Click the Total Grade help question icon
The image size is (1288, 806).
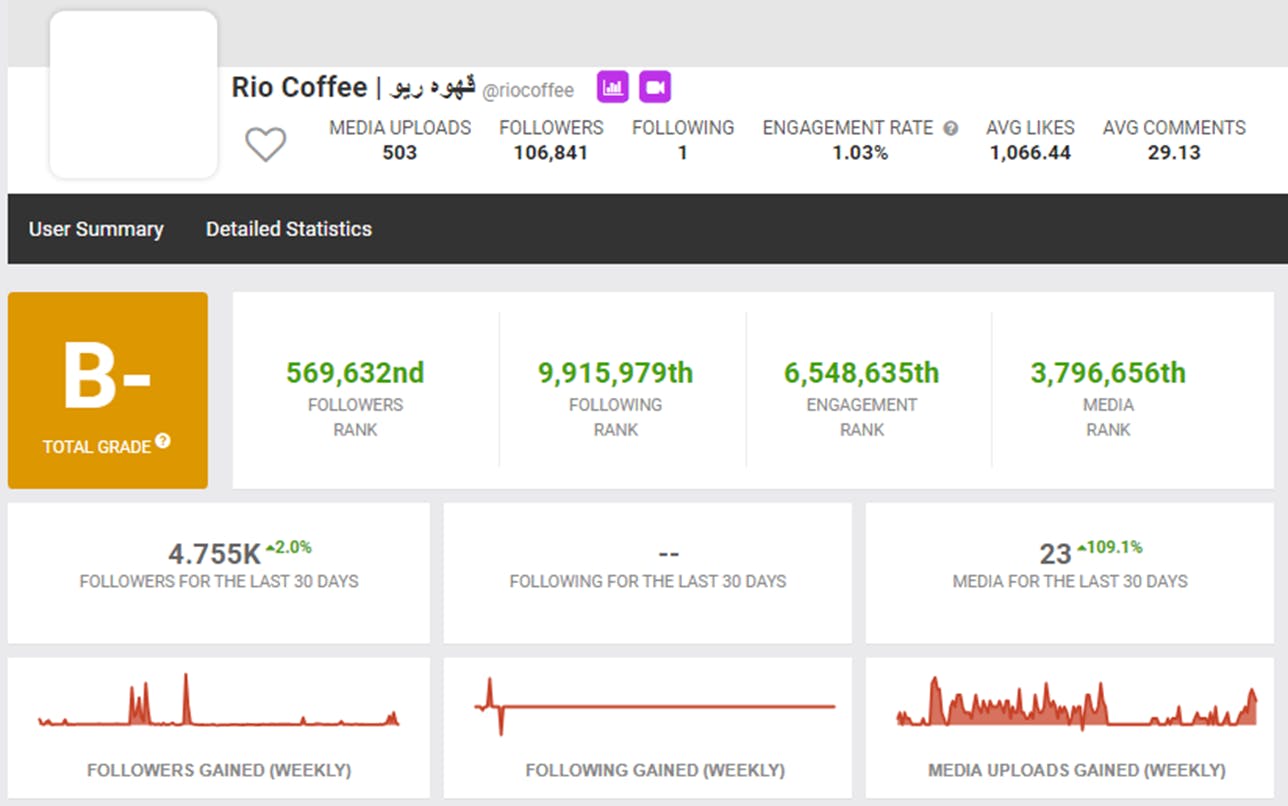click(x=163, y=441)
